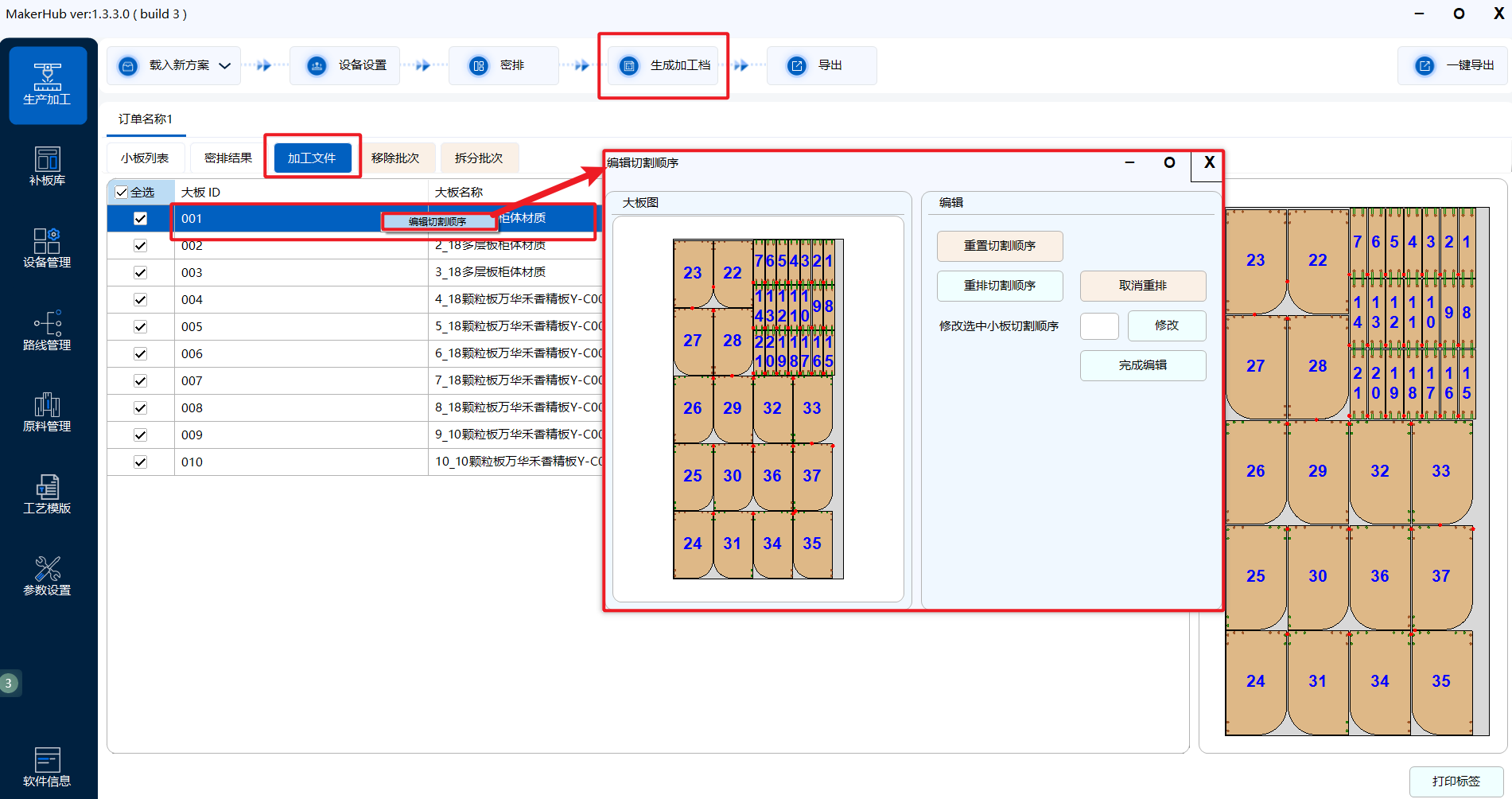Toggle the 全选 checkbox
The width and height of the screenshot is (1512, 799).
click(122, 193)
